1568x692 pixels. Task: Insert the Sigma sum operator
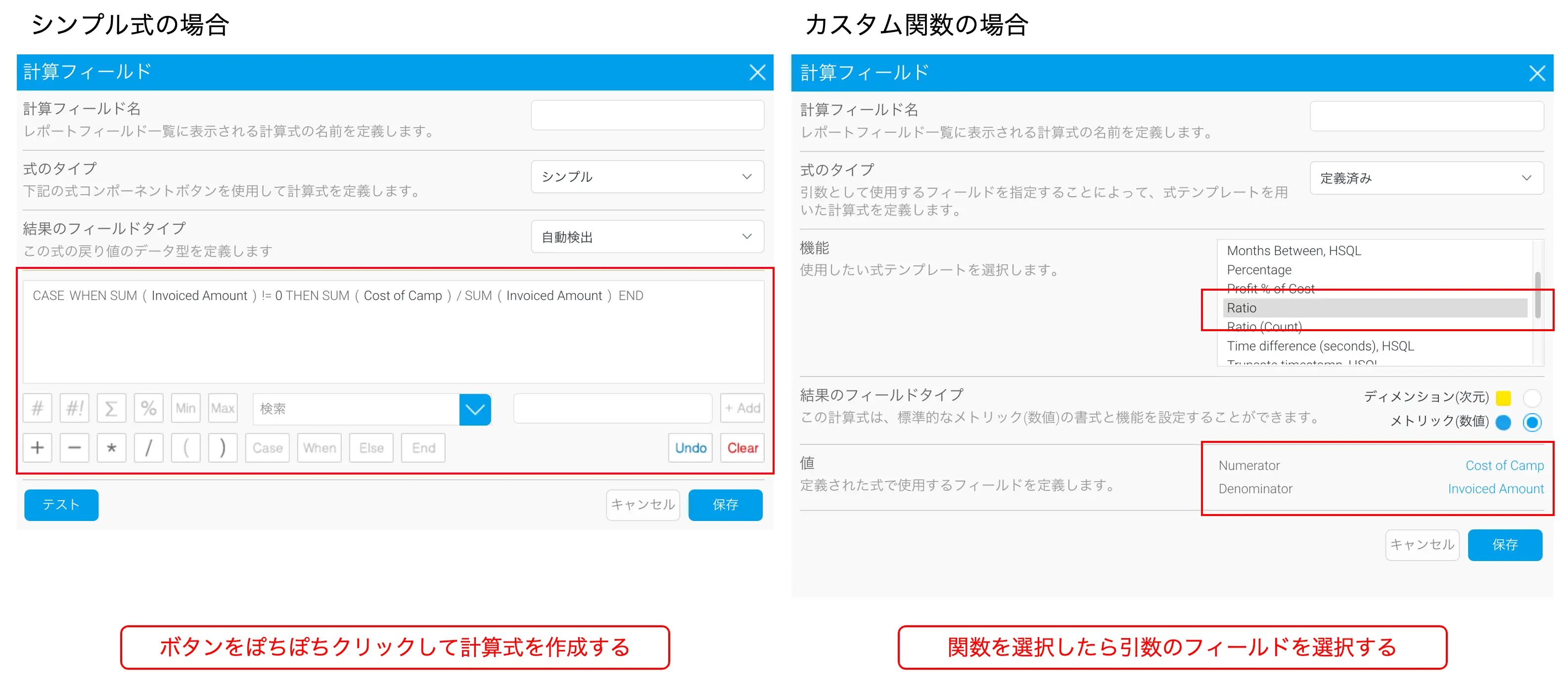point(111,408)
